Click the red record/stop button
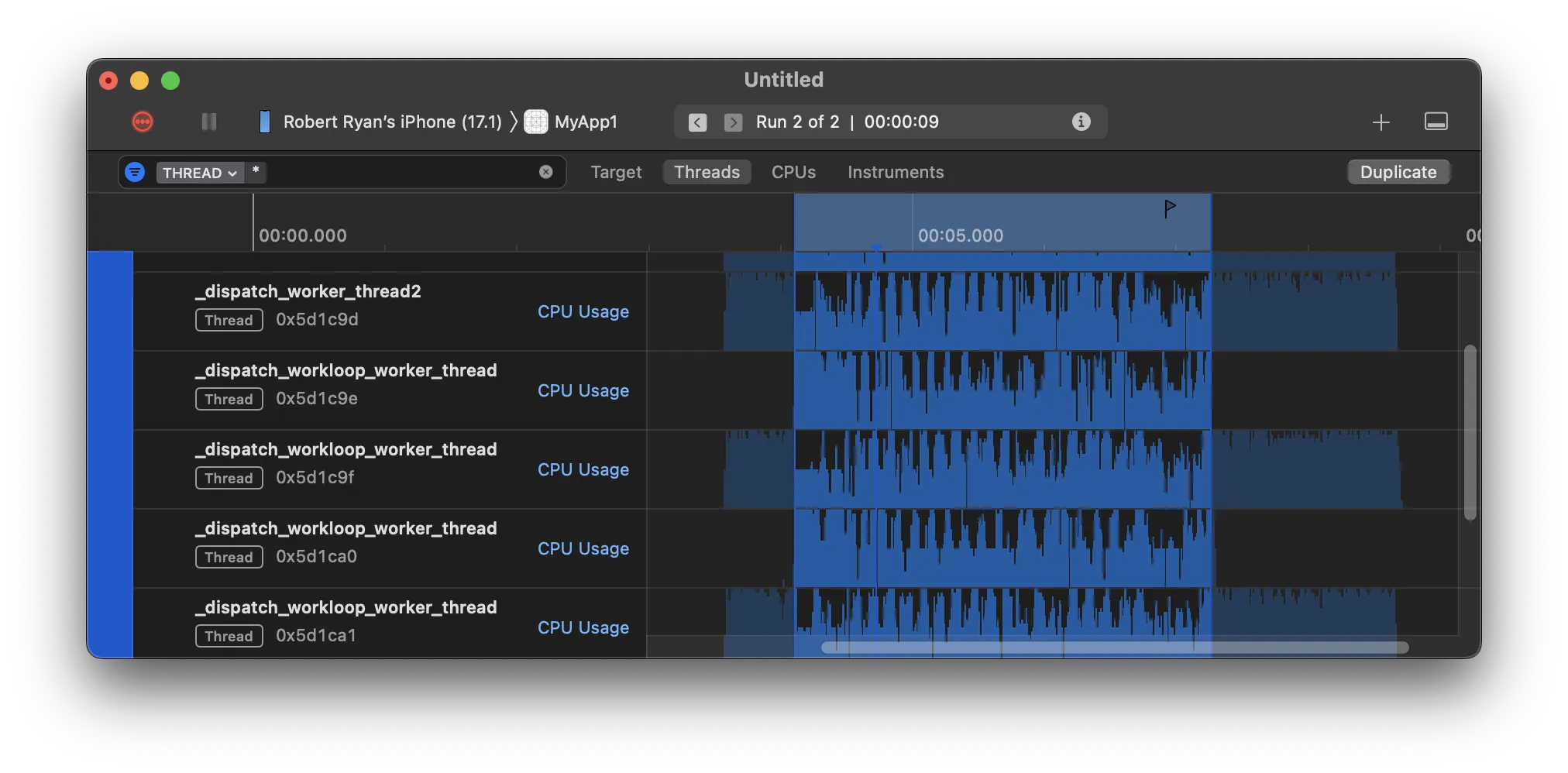 point(143,122)
